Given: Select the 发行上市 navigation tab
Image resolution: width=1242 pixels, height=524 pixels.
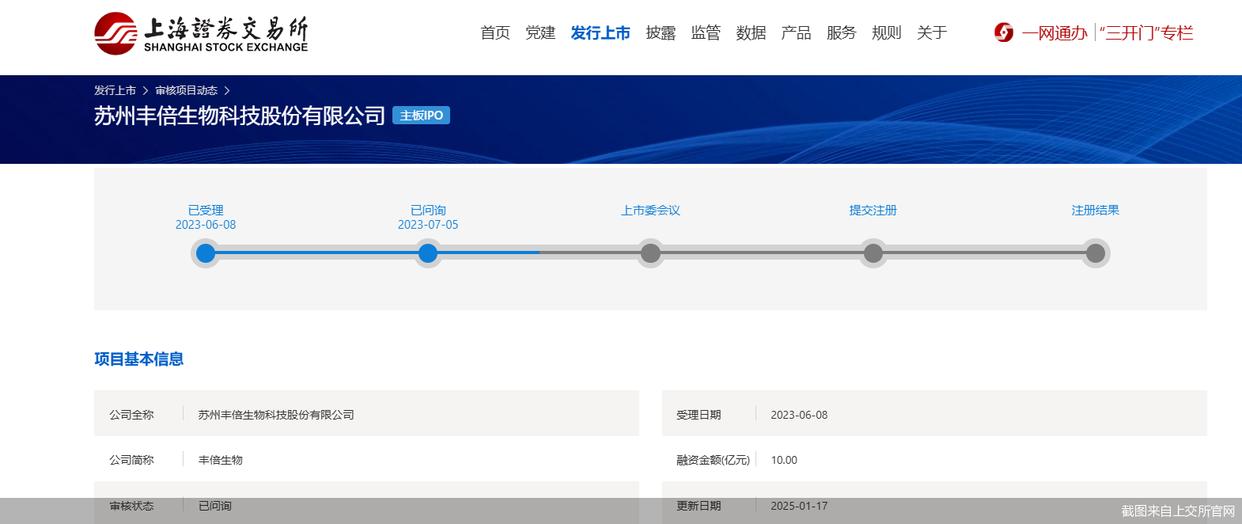Looking at the screenshot, I should pos(600,33).
